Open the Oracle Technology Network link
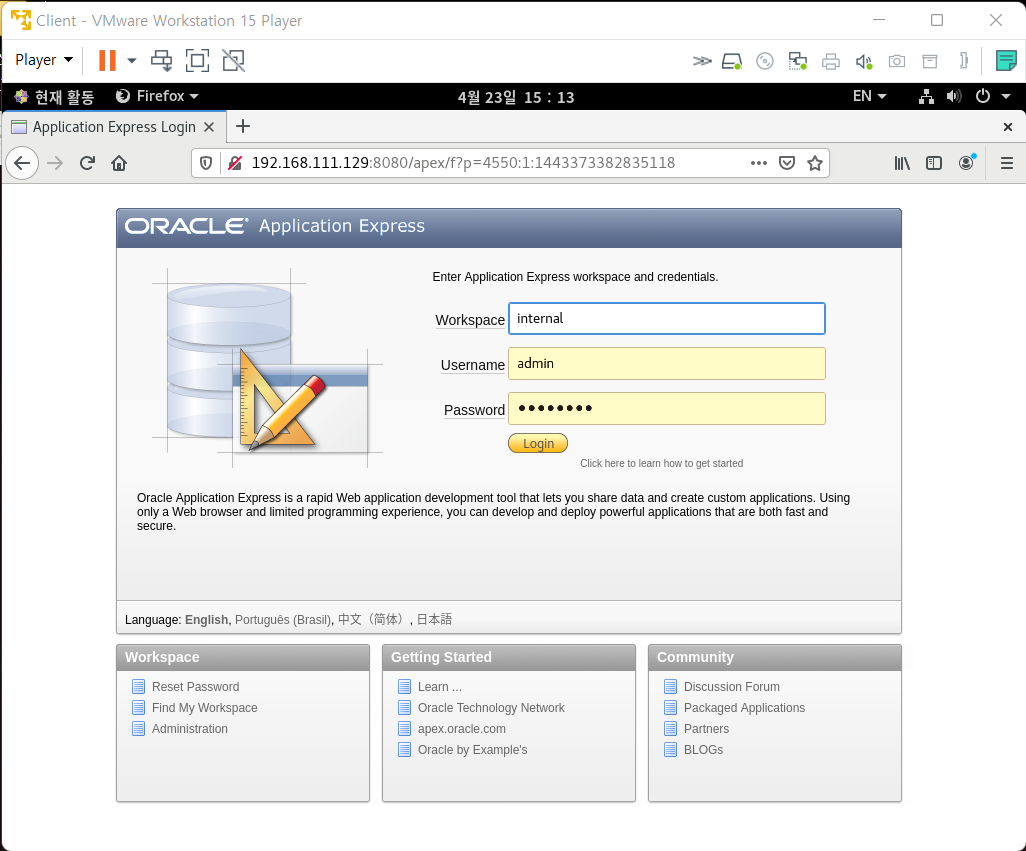The width and height of the screenshot is (1026, 851). click(491, 708)
